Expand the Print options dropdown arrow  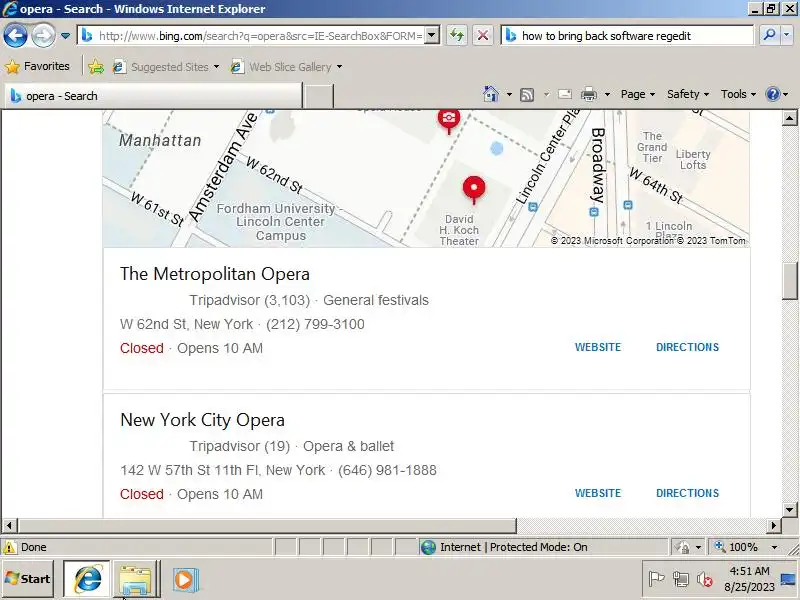click(607, 94)
